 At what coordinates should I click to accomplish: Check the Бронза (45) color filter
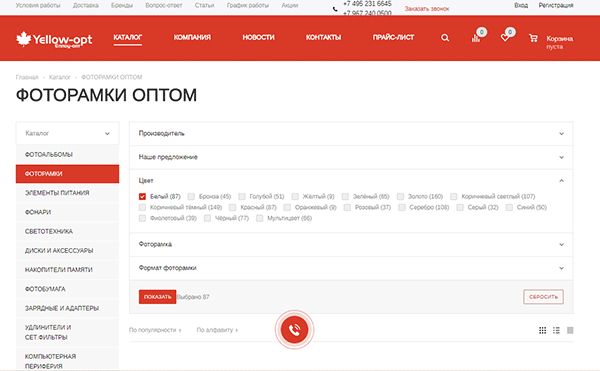pyautogui.click(x=191, y=197)
